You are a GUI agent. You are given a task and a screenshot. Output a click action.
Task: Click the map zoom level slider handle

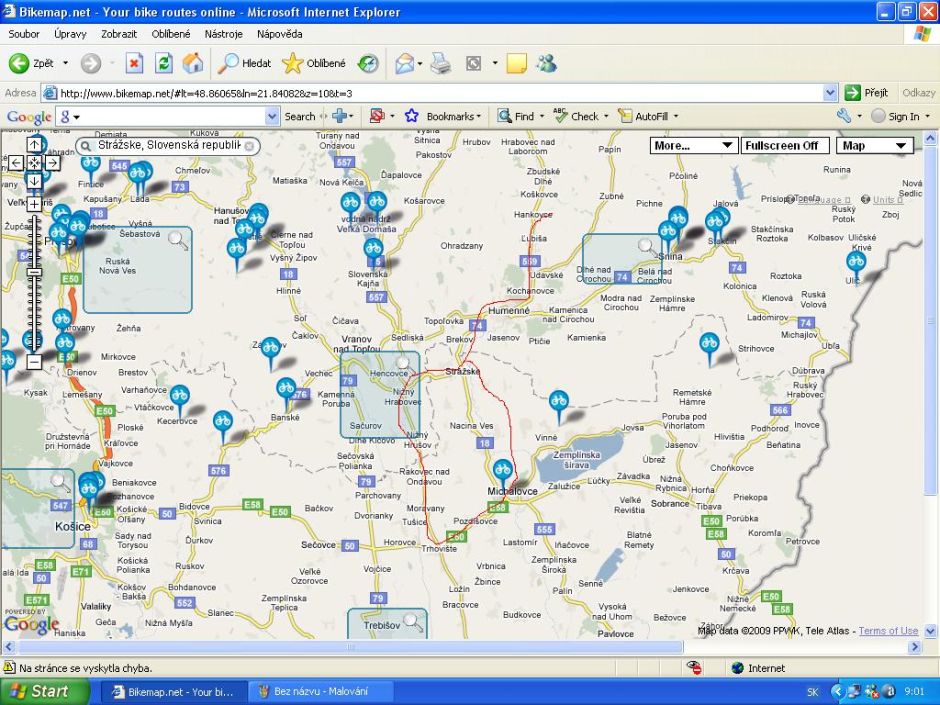[34, 271]
